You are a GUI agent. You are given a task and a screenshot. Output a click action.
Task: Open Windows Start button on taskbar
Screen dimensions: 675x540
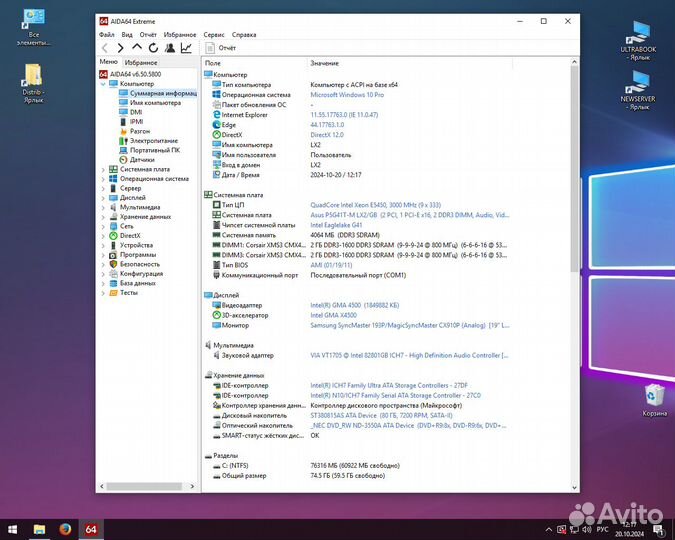pos(12,529)
